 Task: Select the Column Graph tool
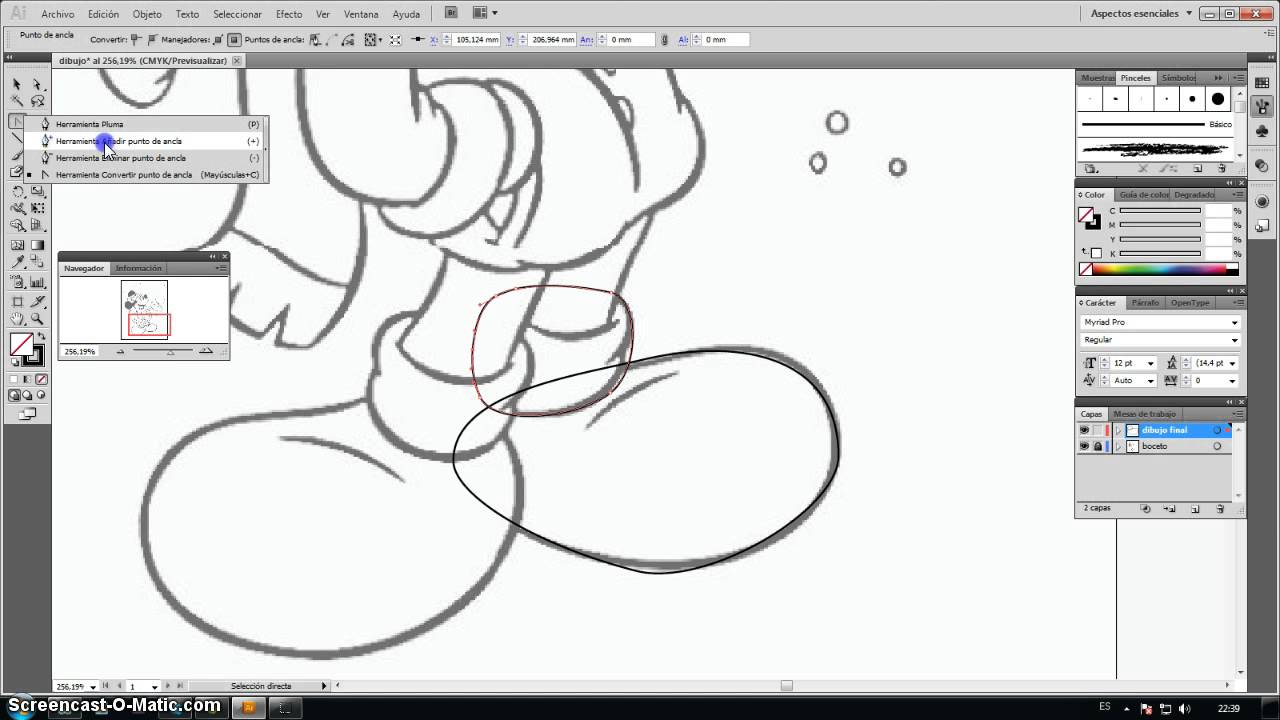click(x=38, y=283)
